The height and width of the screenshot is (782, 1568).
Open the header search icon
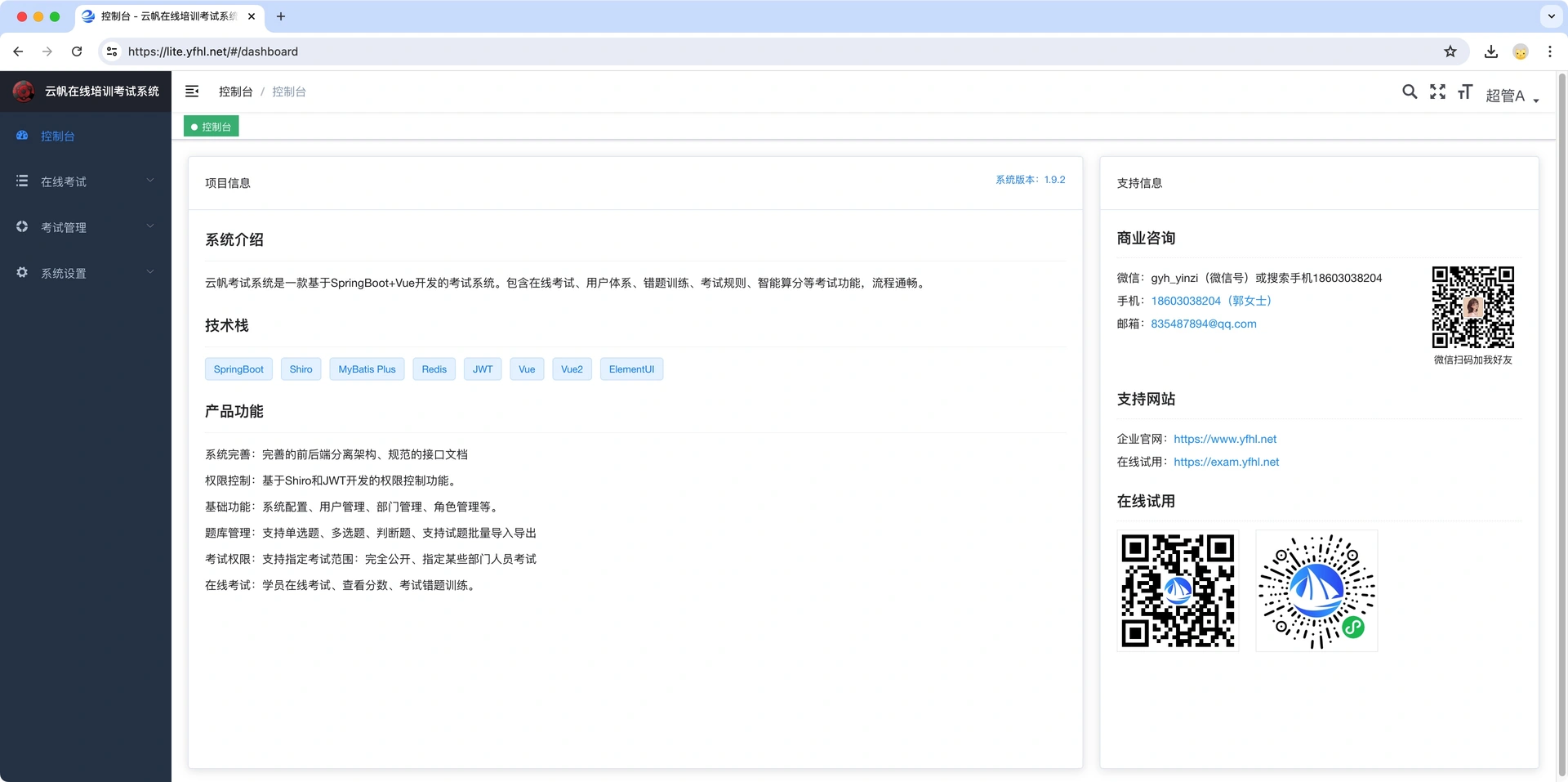[x=1410, y=92]
